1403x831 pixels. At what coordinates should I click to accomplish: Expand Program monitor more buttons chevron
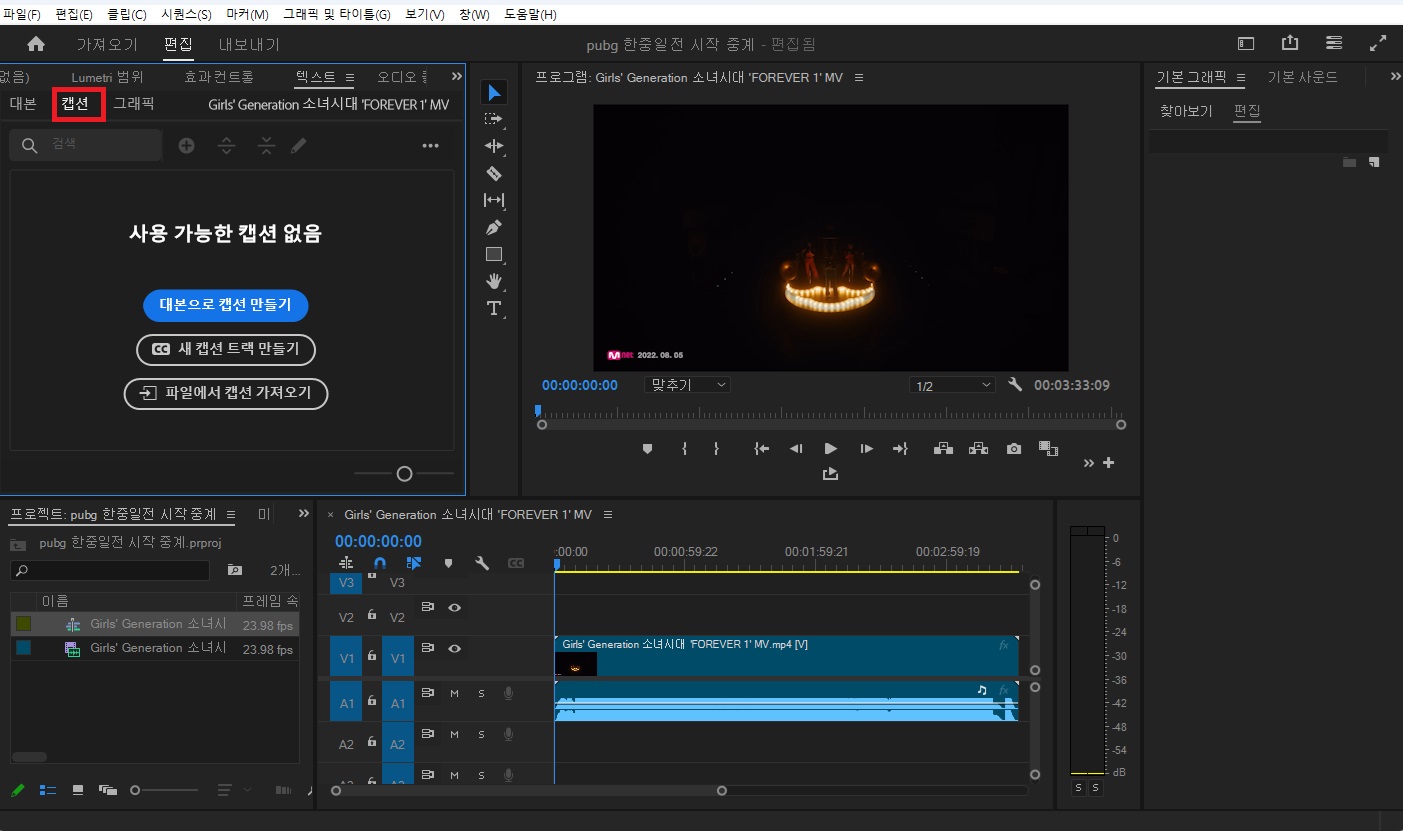point(1089,463)
